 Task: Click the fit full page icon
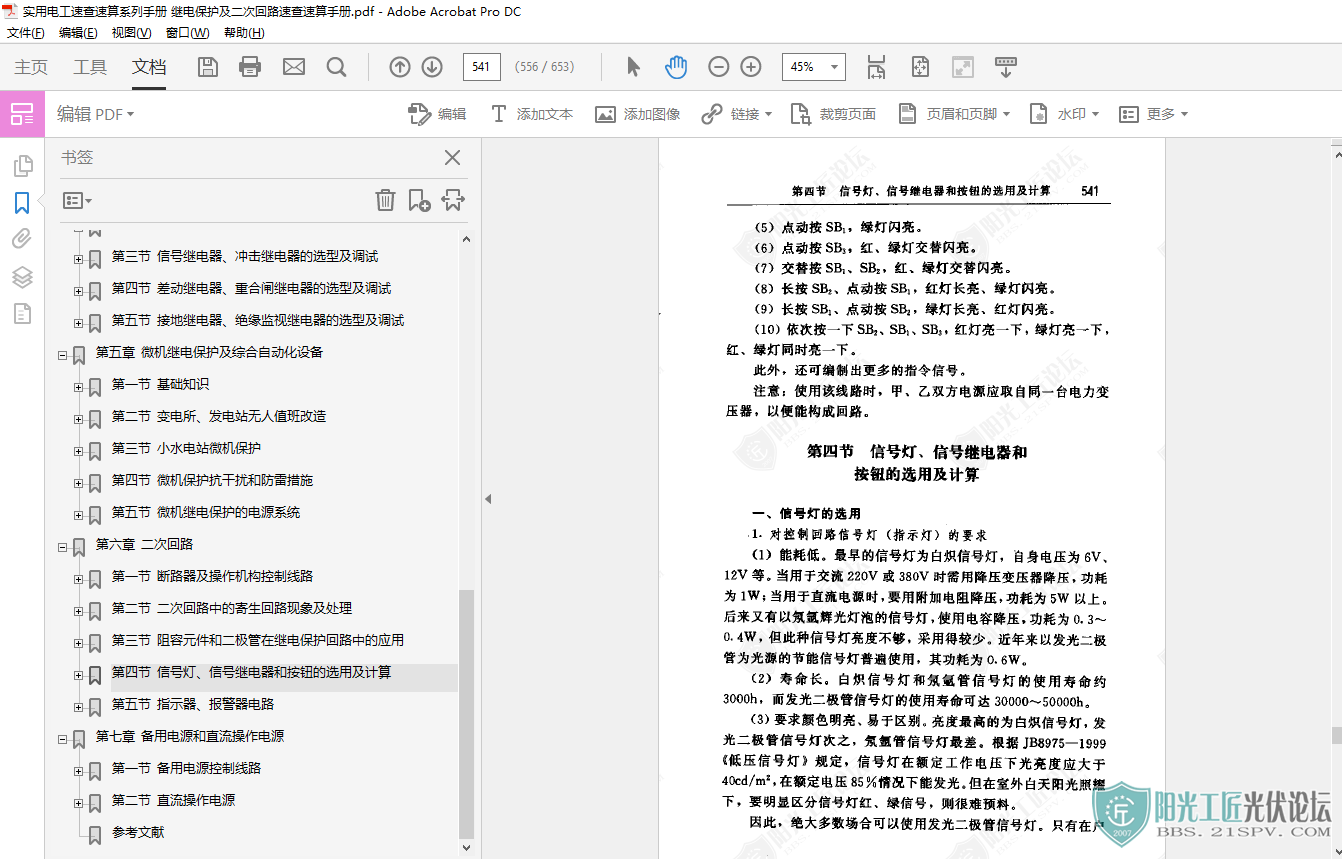pyautogui.click(x=921, y=67)
